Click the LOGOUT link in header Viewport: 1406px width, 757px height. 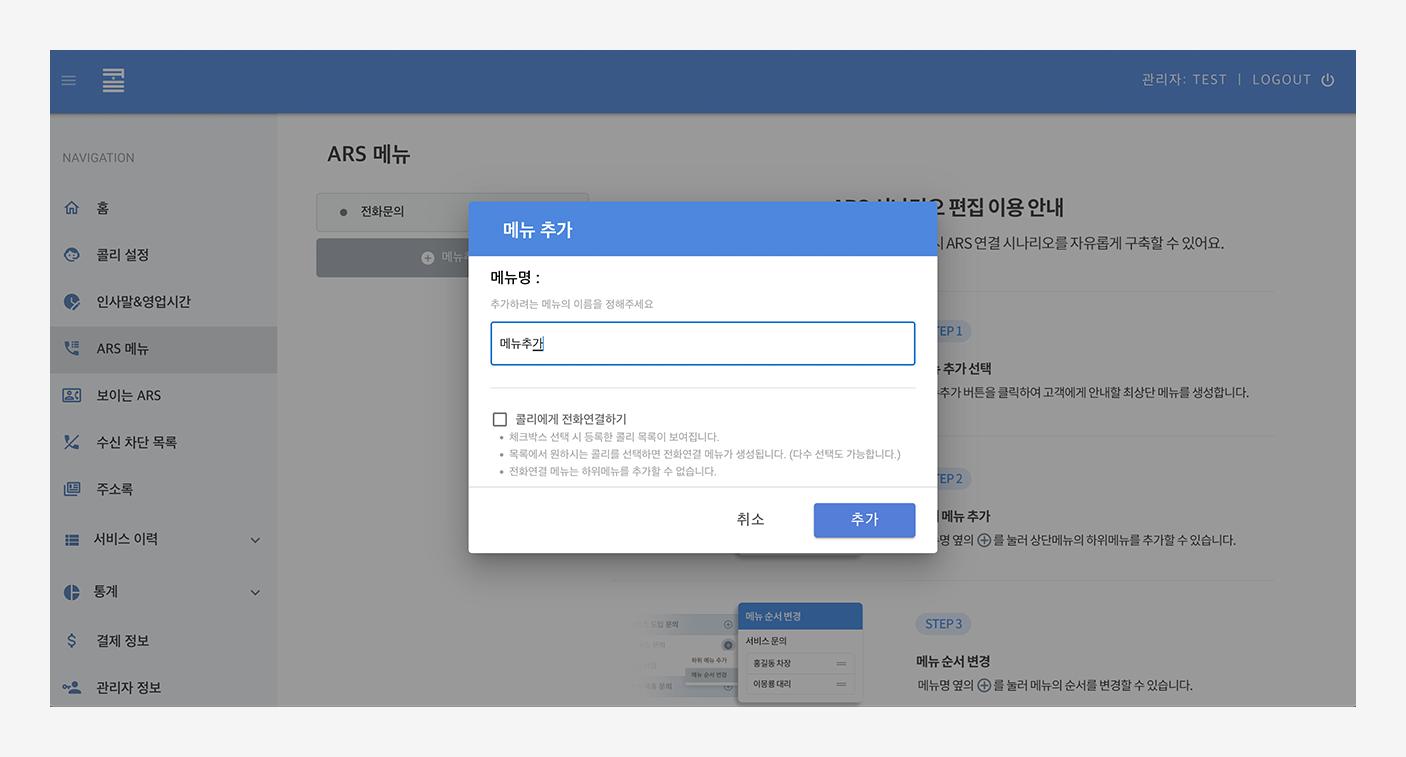(x=1281, y=80)
